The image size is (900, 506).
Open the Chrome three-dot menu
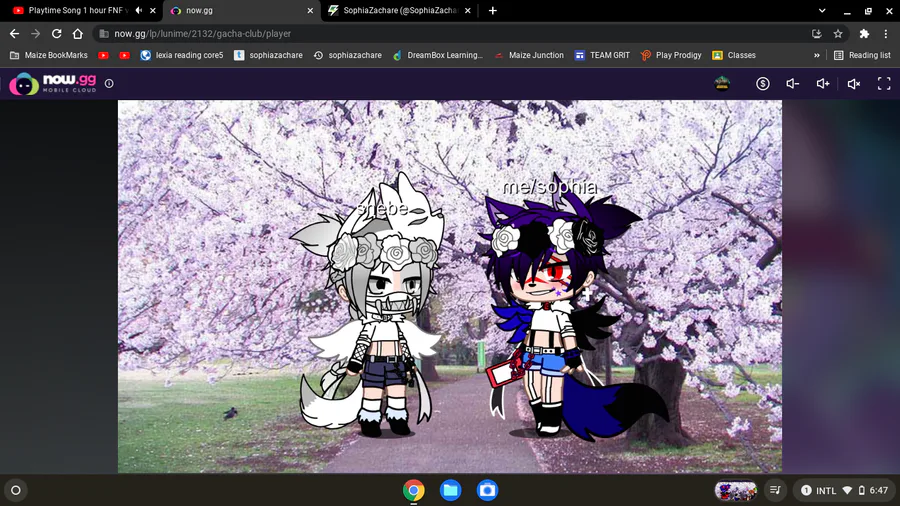[x=886, y=34]
